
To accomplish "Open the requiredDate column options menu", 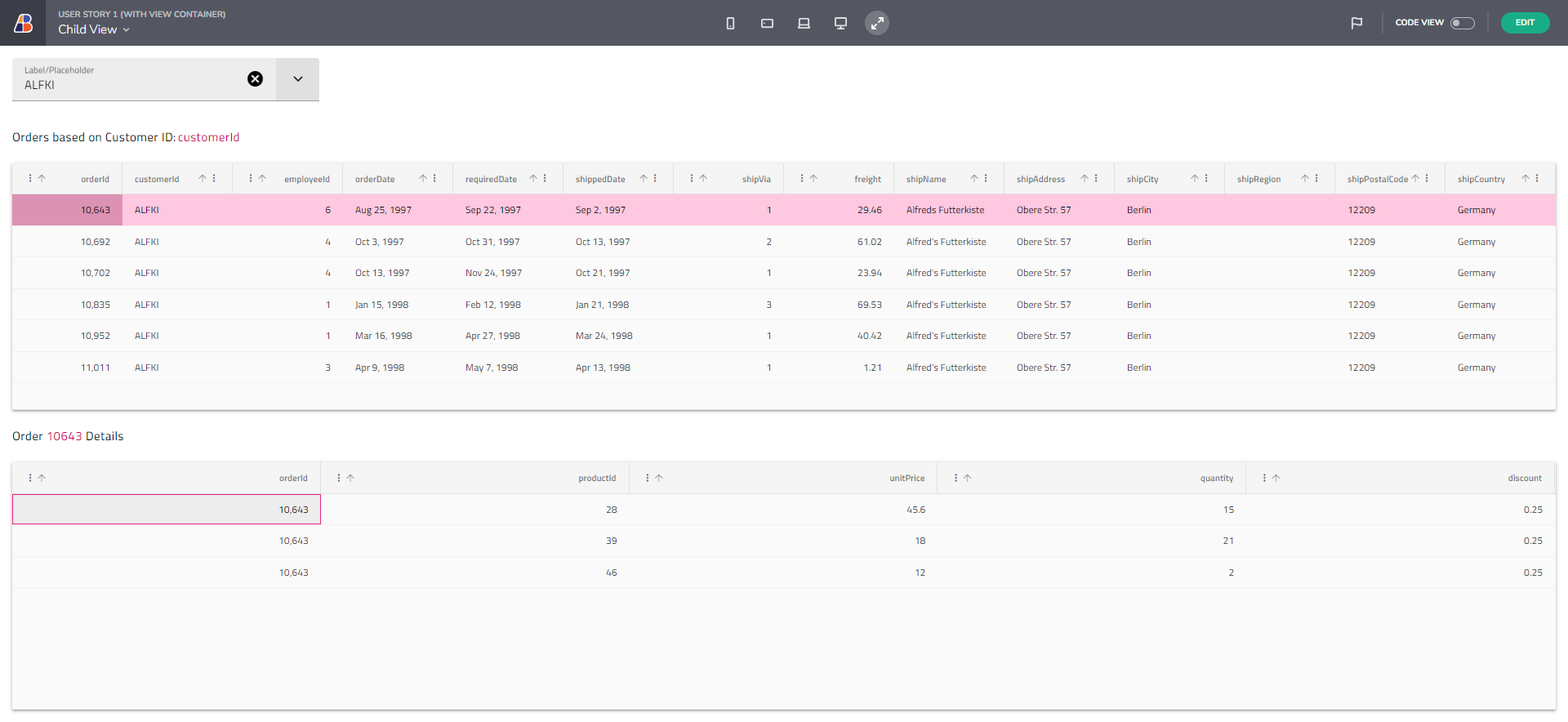I will pyautogui.click(x=545, y=179).
